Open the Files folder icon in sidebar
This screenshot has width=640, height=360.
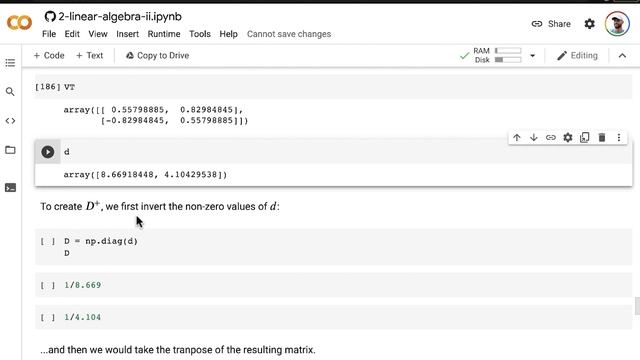(10, 150)
